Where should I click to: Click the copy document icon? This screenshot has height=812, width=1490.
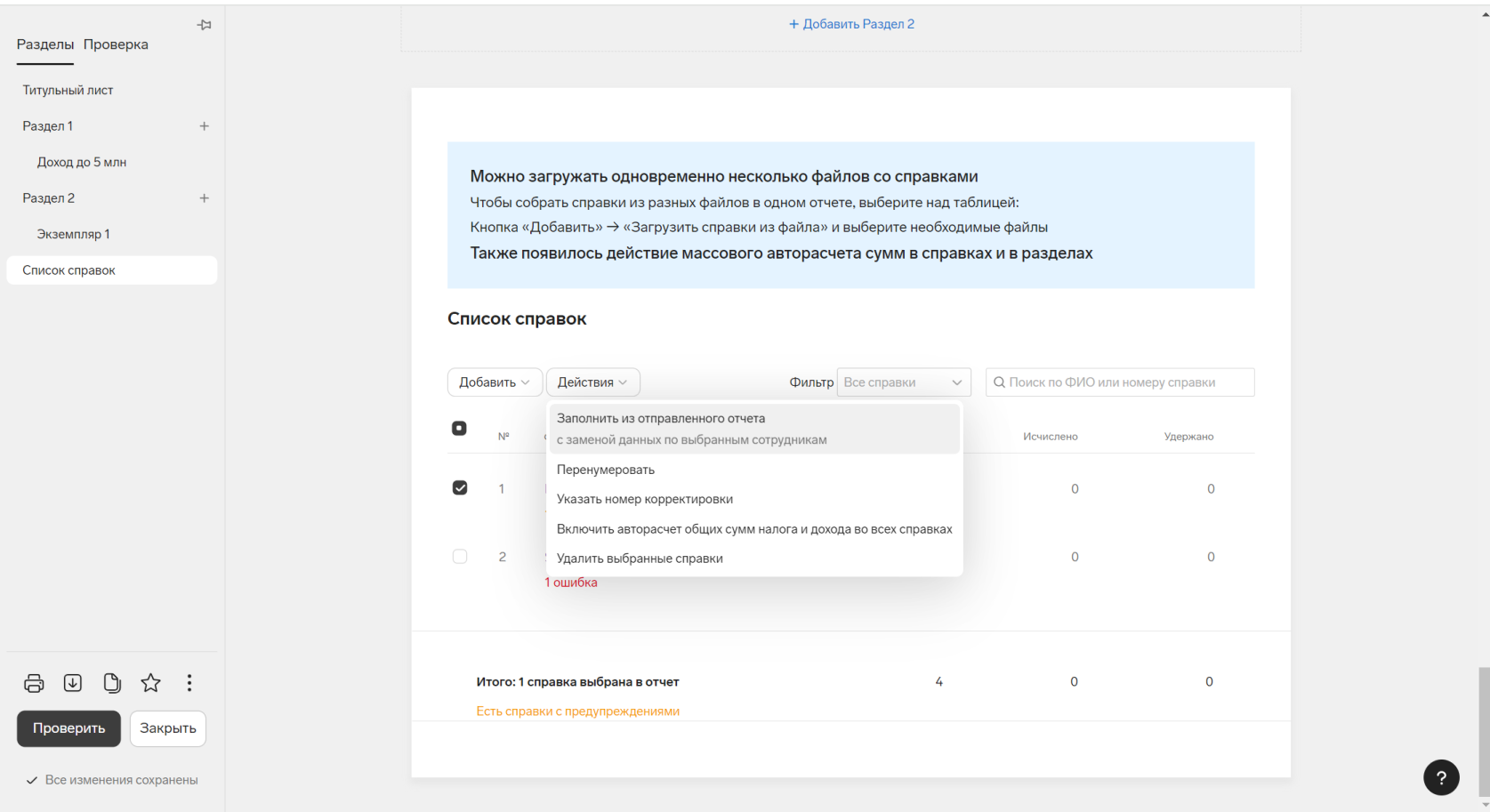(x=112, y=683)
